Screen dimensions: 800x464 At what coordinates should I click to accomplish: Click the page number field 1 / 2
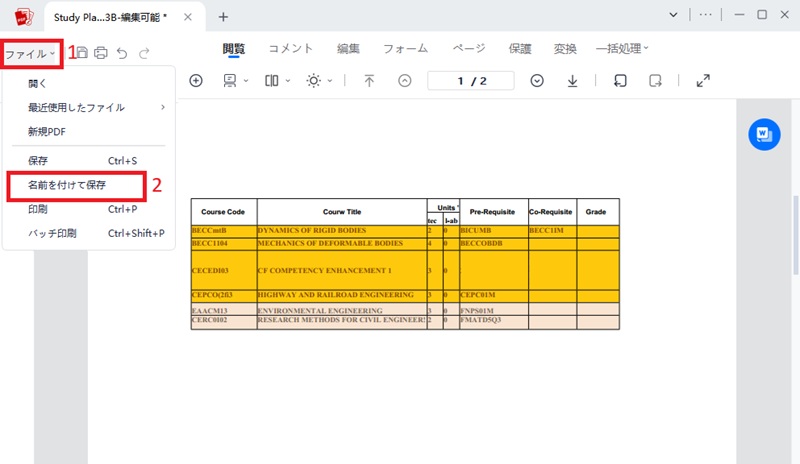[471, 81]
